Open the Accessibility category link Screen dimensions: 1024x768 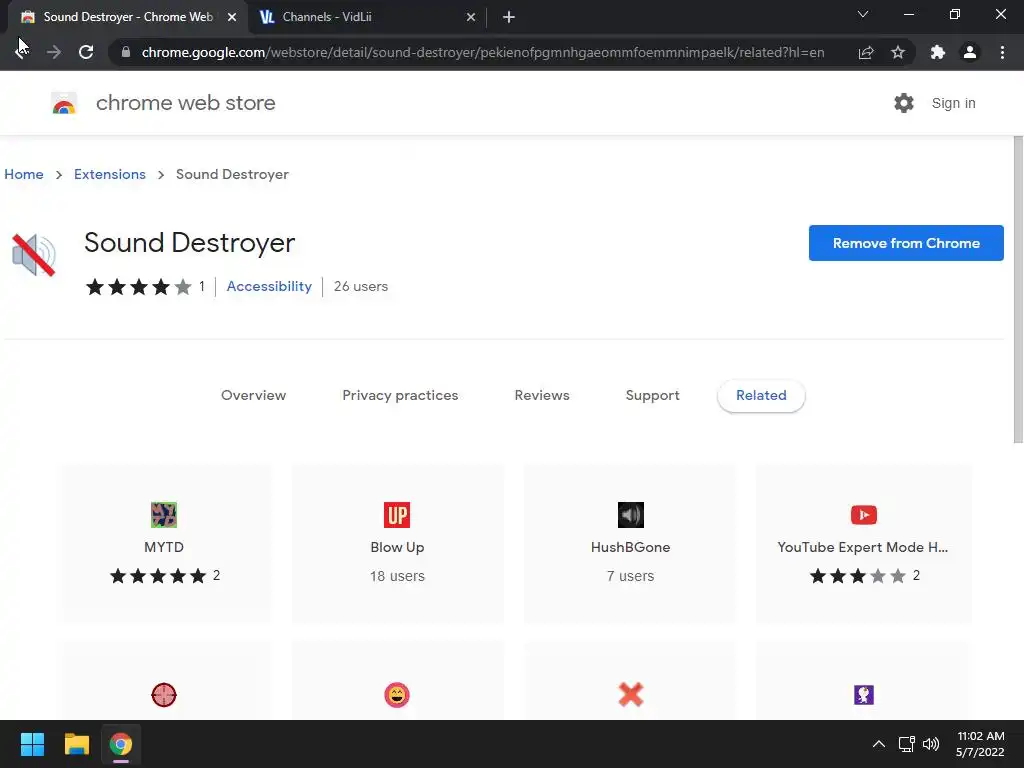click(269, 286)
